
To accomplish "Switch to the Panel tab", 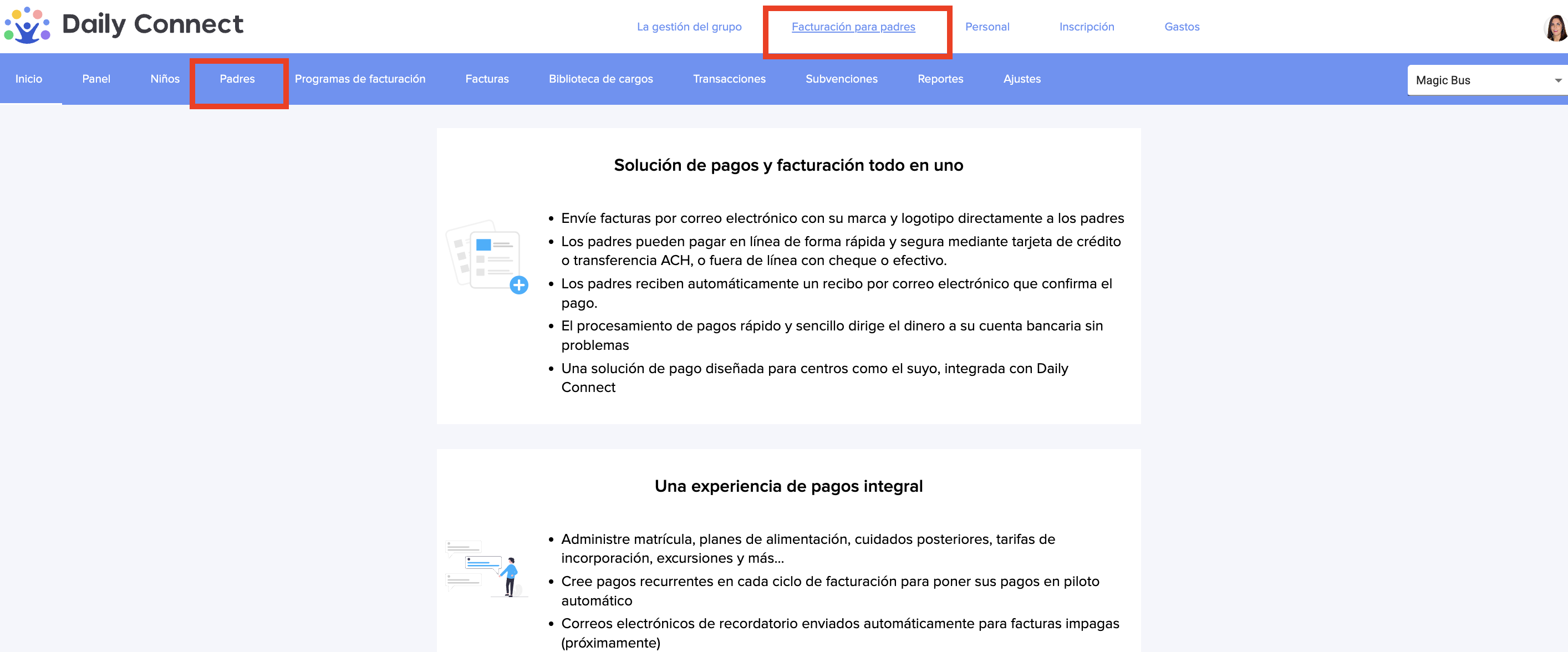I will click(x=96, y=79).
